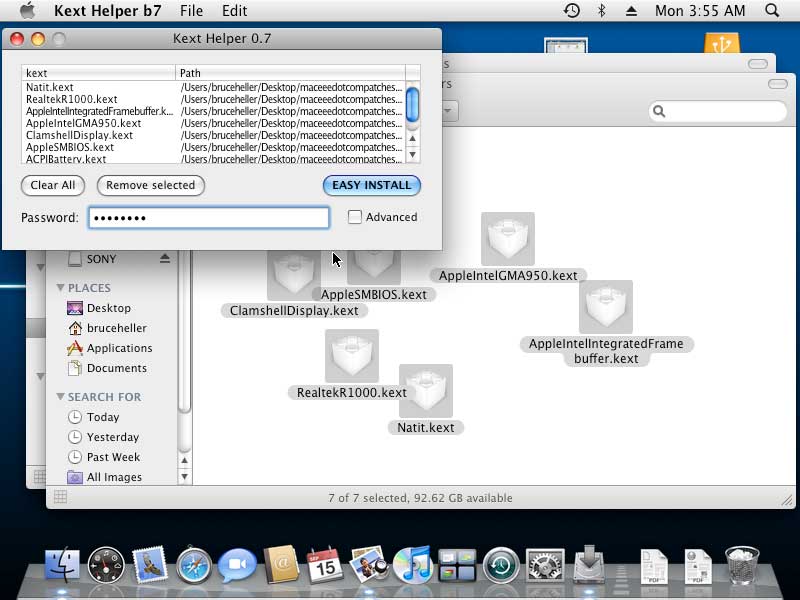
Task: Launch Dashboard from the Dock
Action: (106, 565)
